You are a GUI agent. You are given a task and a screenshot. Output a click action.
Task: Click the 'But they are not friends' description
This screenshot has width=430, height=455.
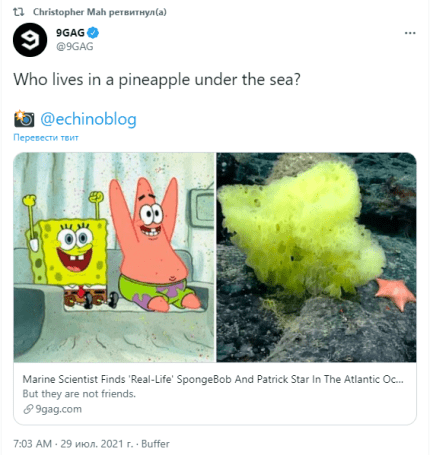(79, 394)
